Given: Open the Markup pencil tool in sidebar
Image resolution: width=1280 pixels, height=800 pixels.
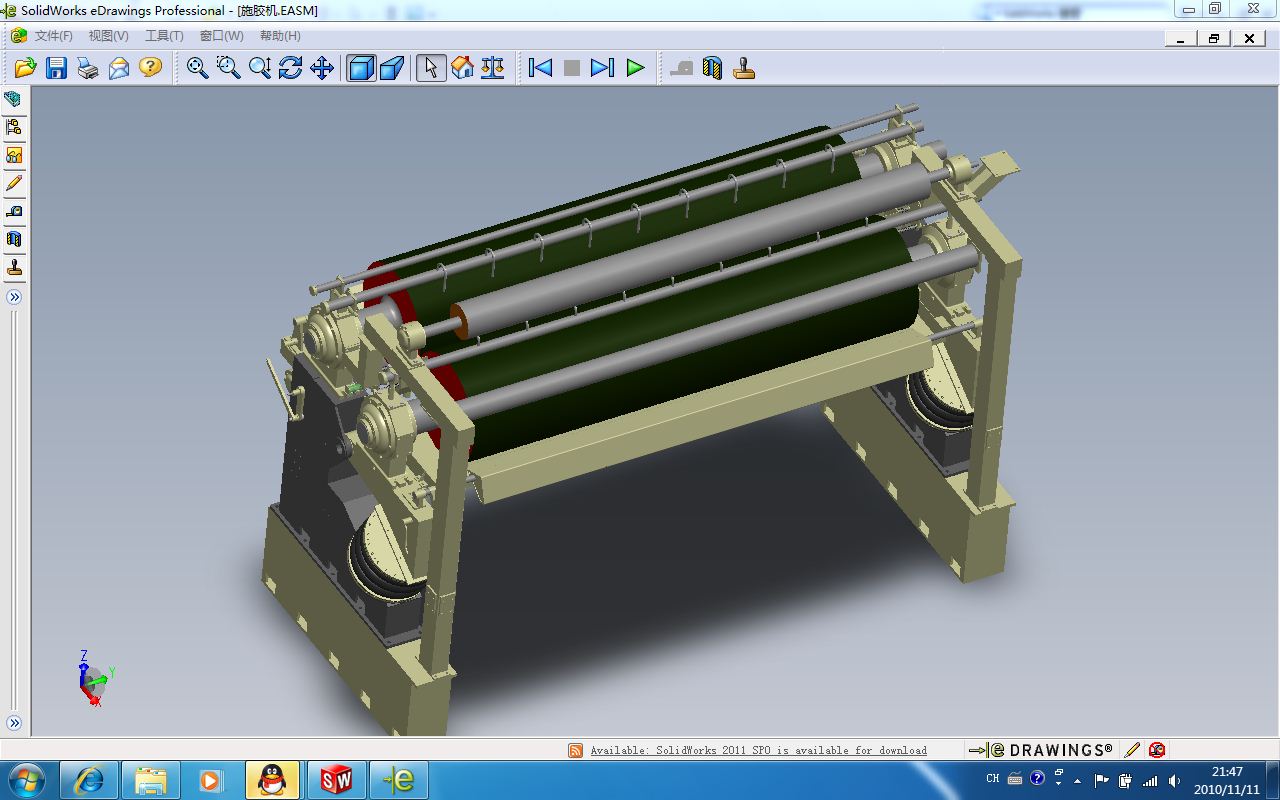Looking at the screenshot, I should pos(14,183).
